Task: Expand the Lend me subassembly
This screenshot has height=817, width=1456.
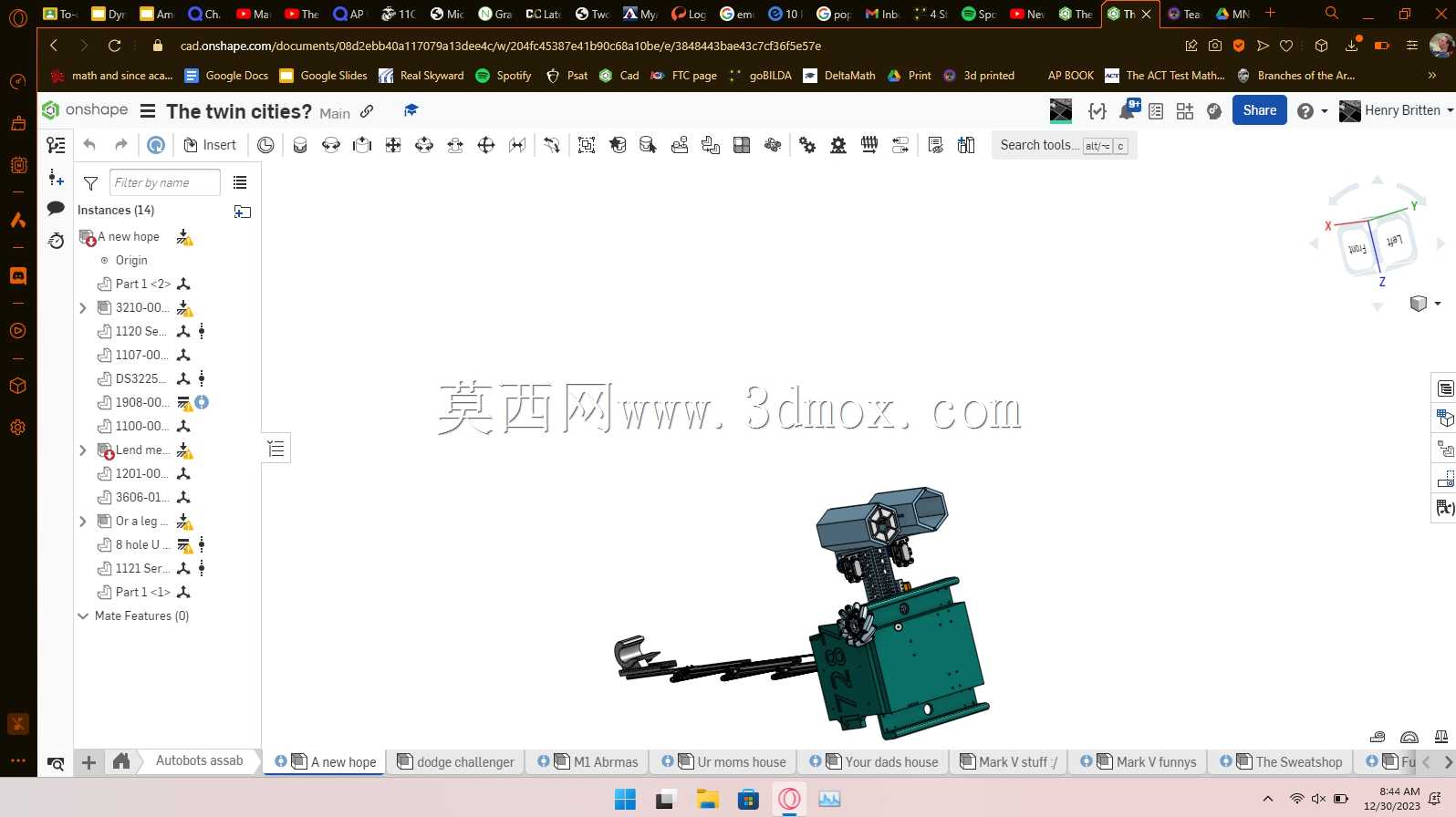Action: (83, 450)
